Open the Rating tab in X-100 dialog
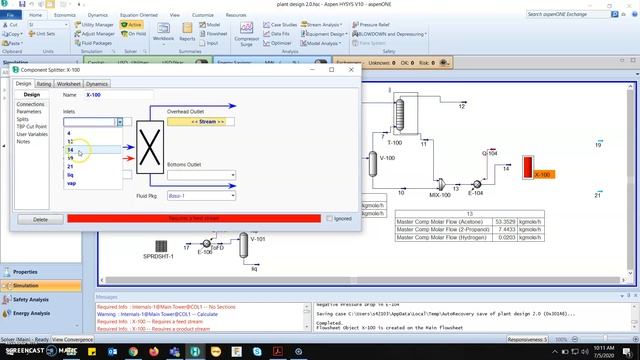 [44, 84]
